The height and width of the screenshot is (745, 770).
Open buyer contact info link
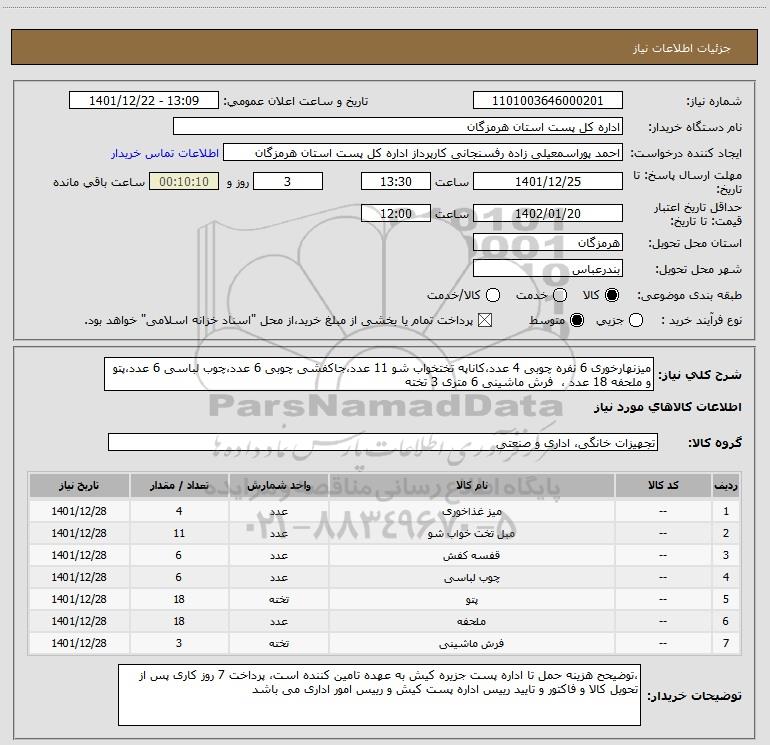click(x=165, y=153)
